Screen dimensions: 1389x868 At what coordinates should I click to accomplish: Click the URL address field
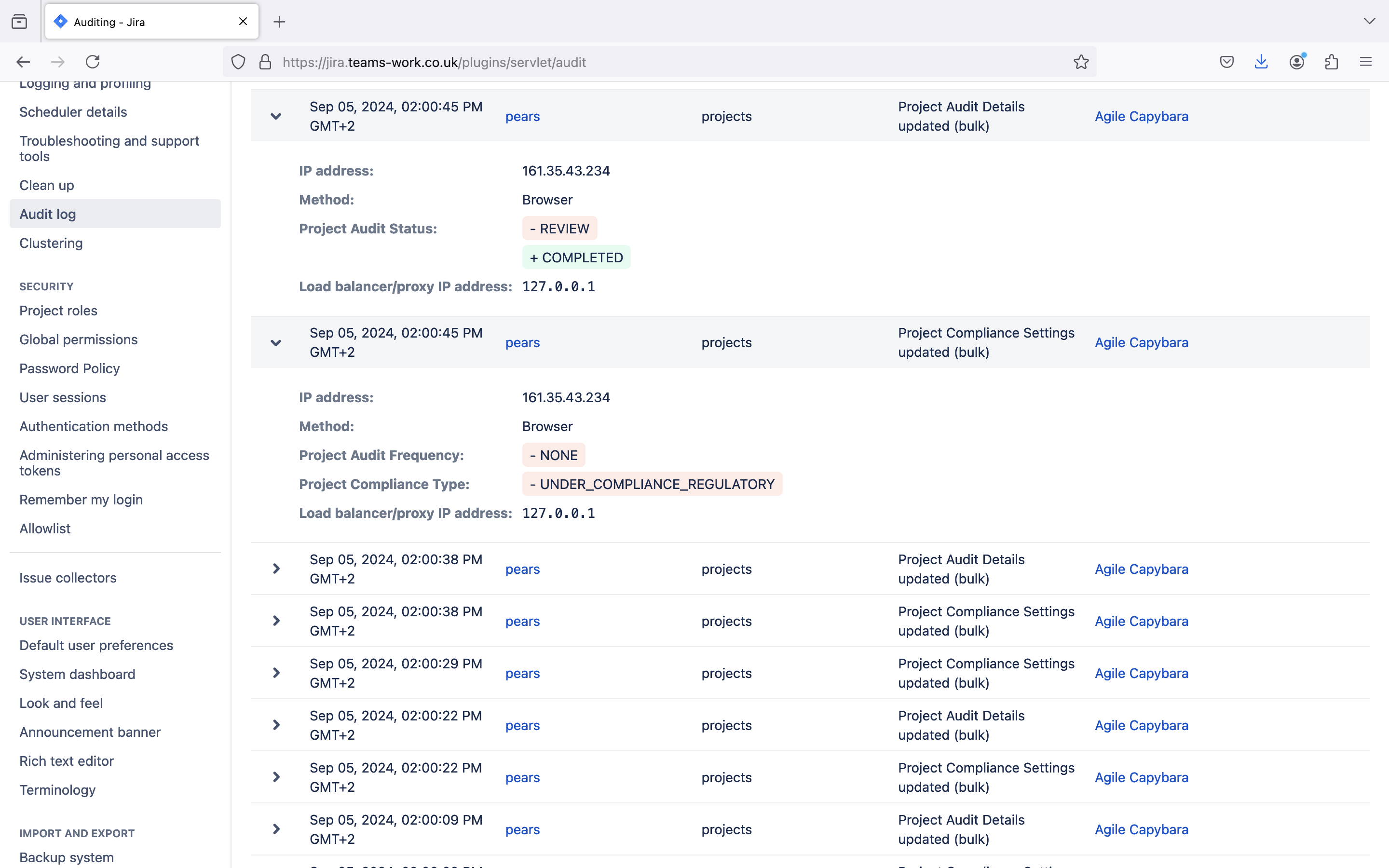coord(660,62)
